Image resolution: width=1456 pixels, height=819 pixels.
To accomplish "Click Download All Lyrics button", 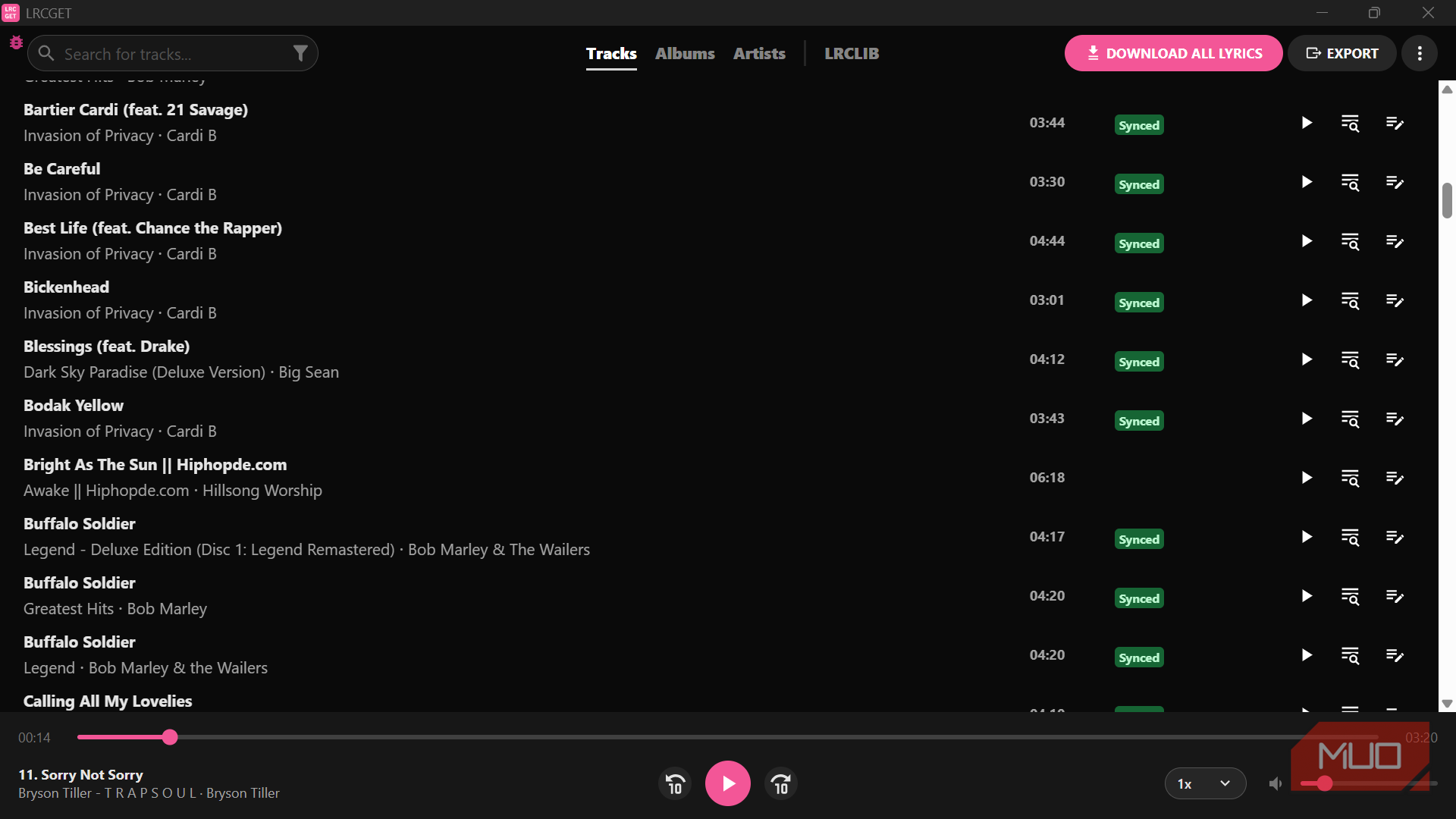I will coord(1173,53).
